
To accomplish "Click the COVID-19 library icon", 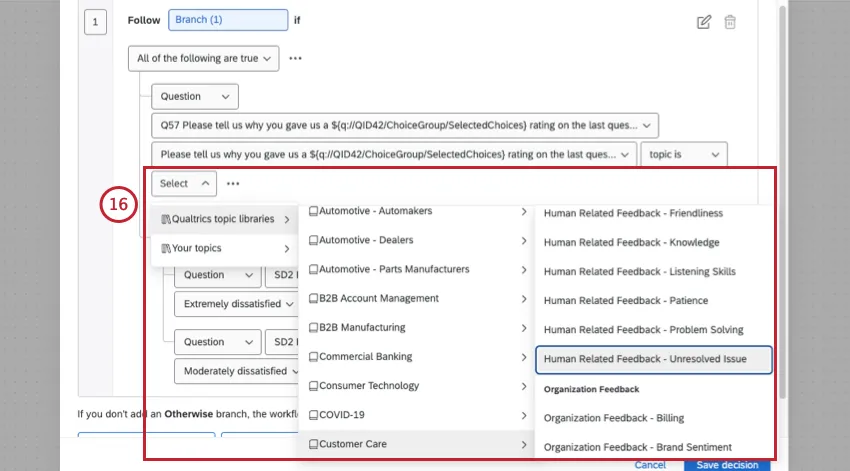I will click(313, 415).
